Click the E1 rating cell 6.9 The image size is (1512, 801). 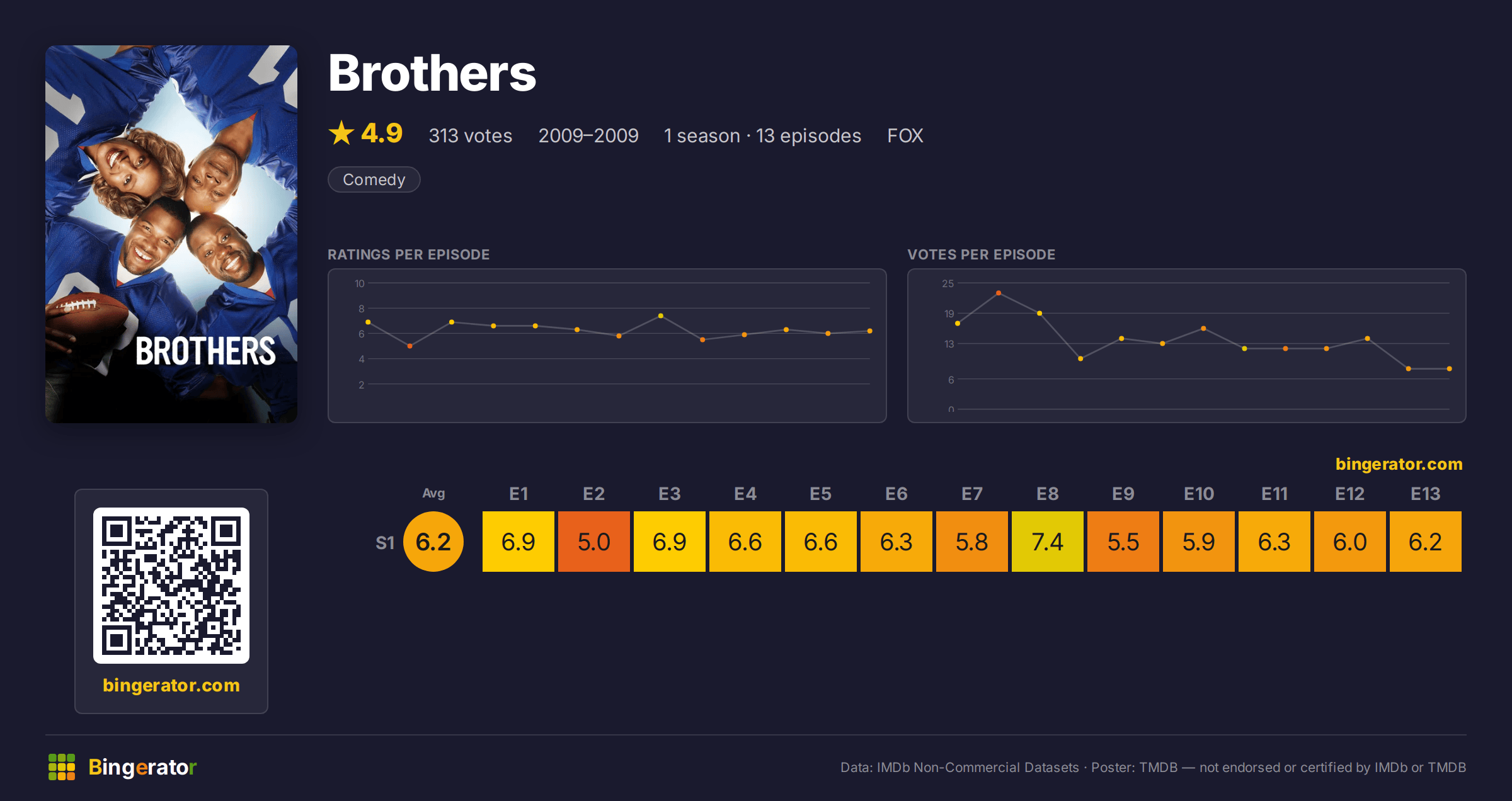[x=518, y=542]
